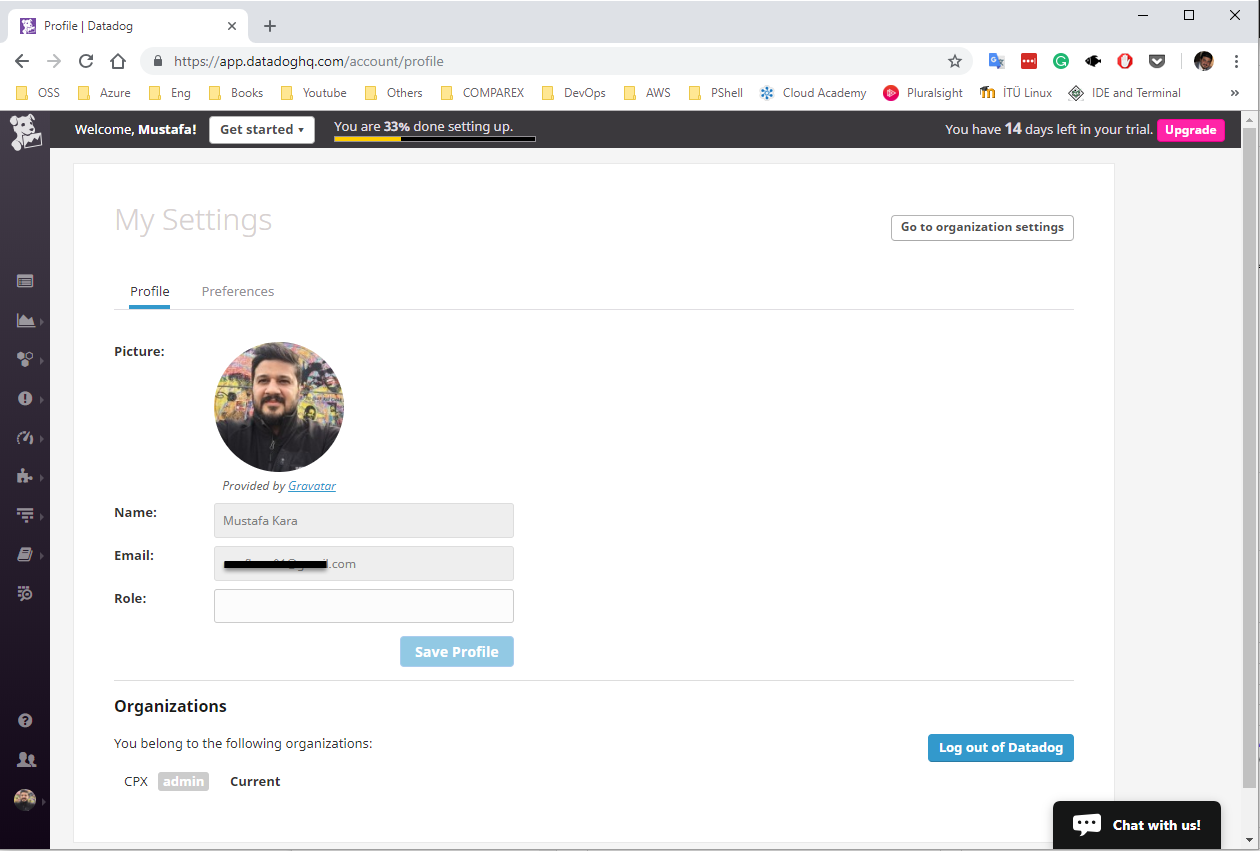The width and height of the screenshot is (1260, 851).
Task: Click the red LastPass extension icon
Action: tap(1029, 61)
